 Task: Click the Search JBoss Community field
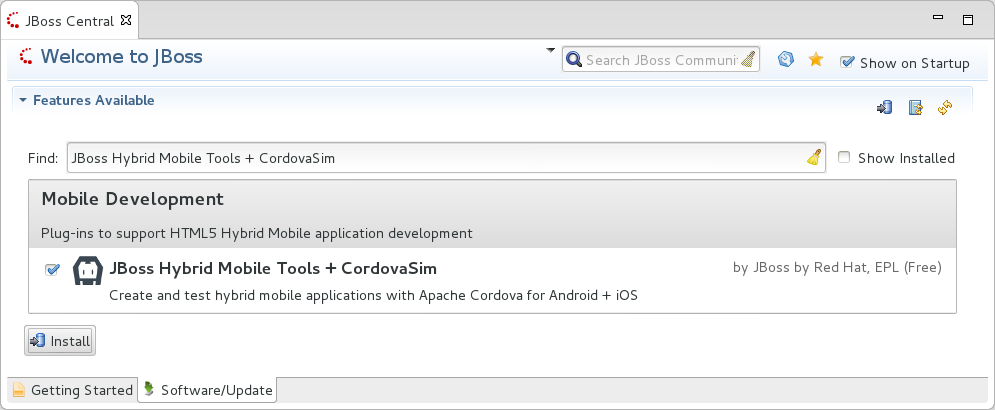[x=661, y=60]
